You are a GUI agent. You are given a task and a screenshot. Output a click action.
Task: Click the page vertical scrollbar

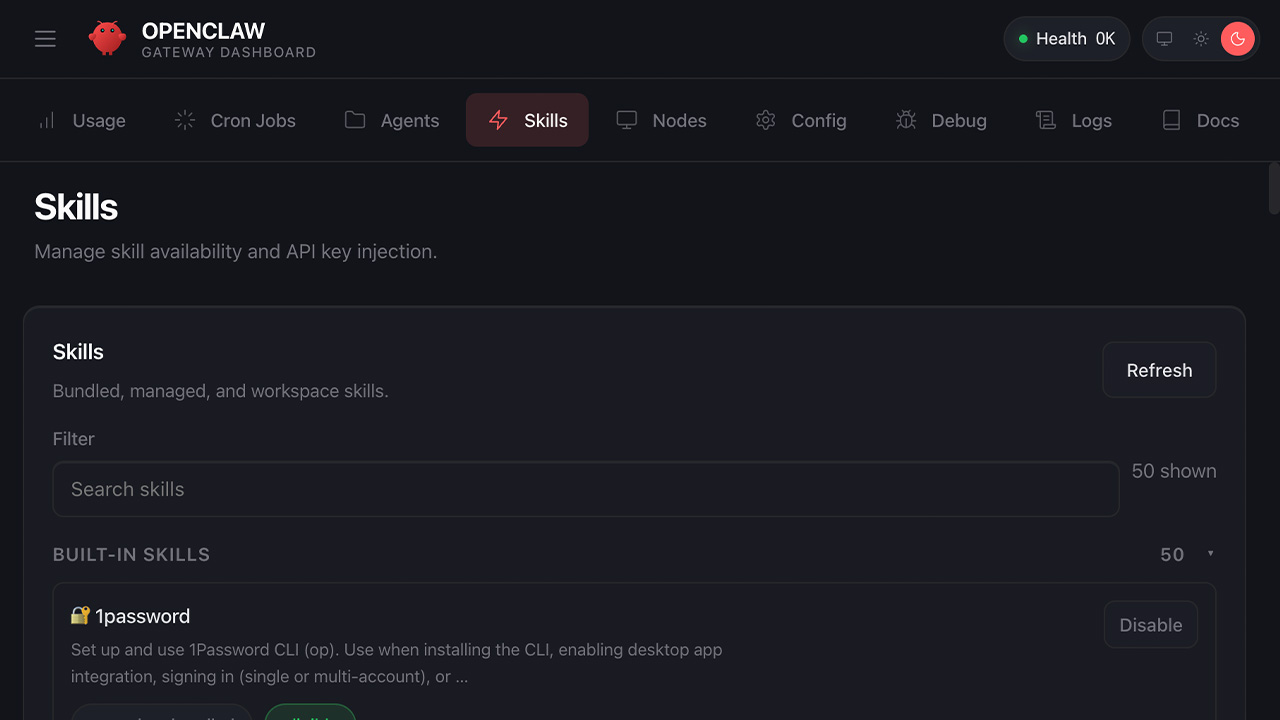coord(1273,188)
